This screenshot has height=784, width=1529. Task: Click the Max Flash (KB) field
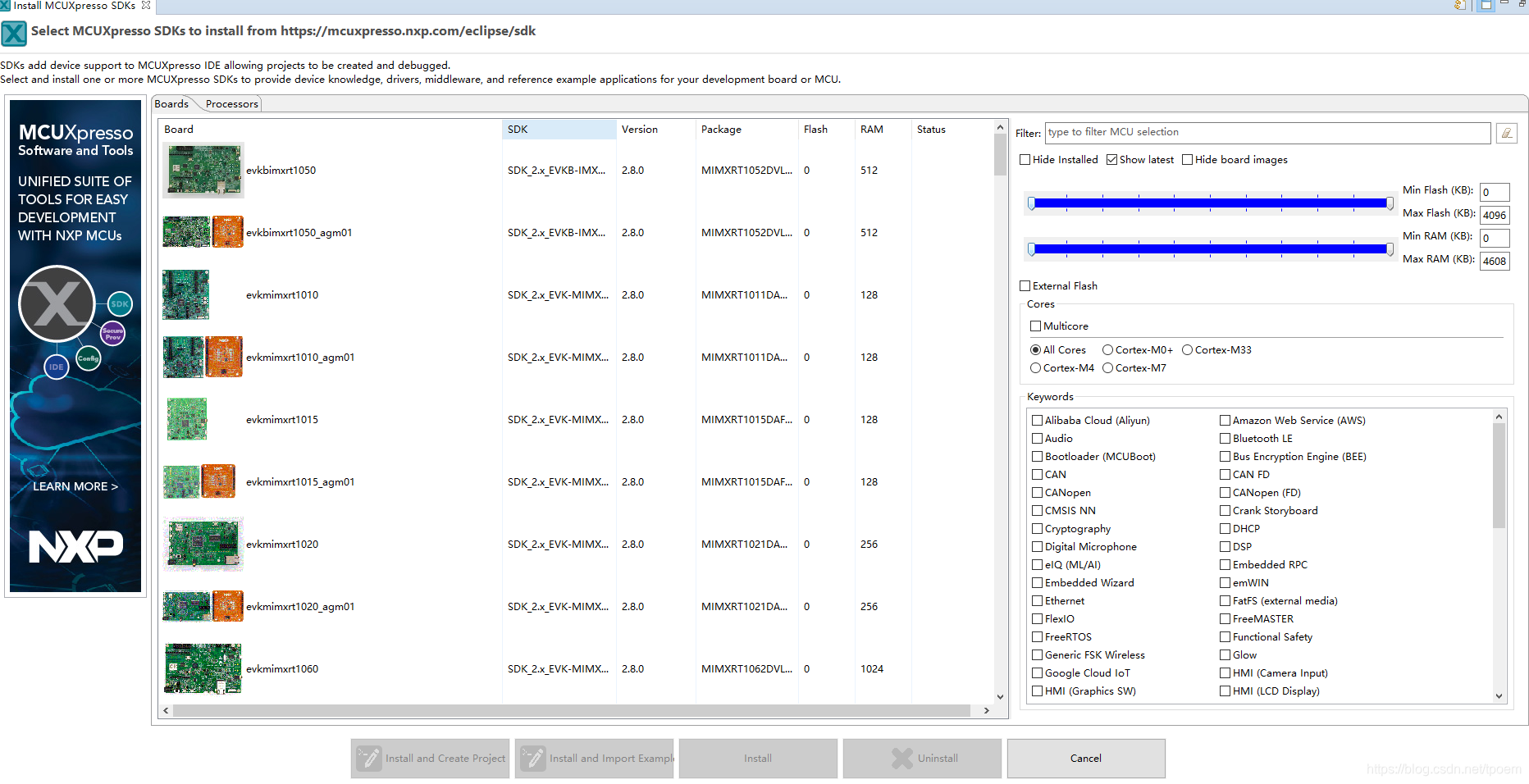1495,215
